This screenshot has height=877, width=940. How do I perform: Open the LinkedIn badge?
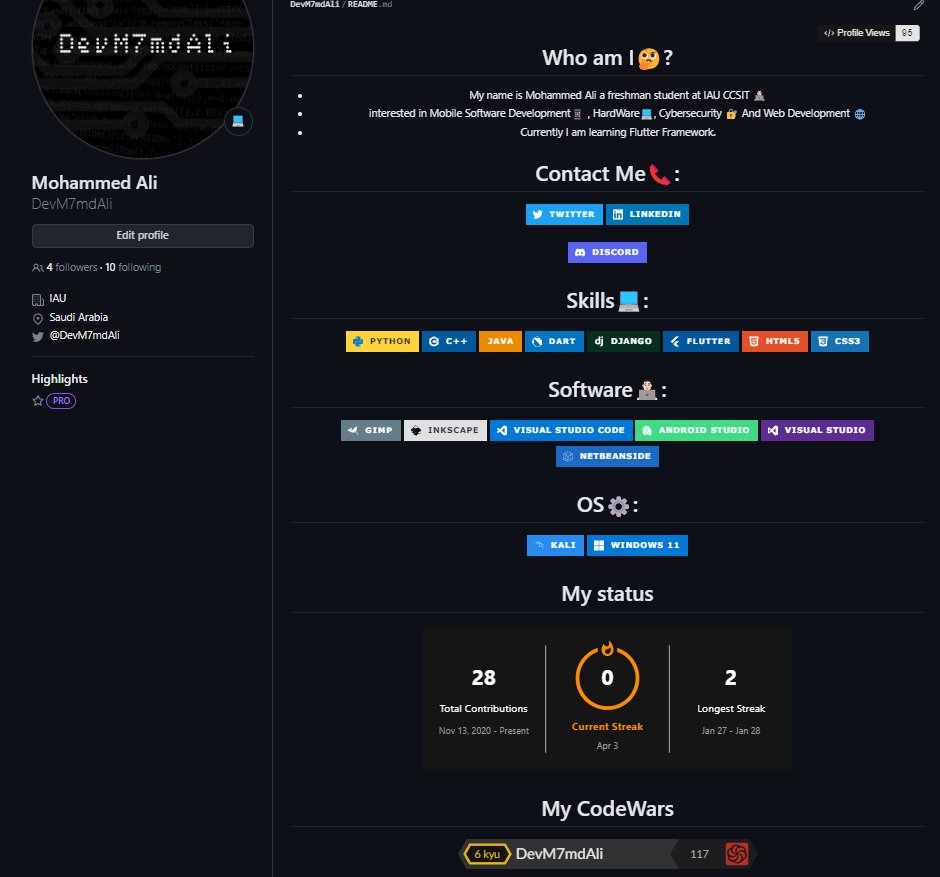[647, 214]
